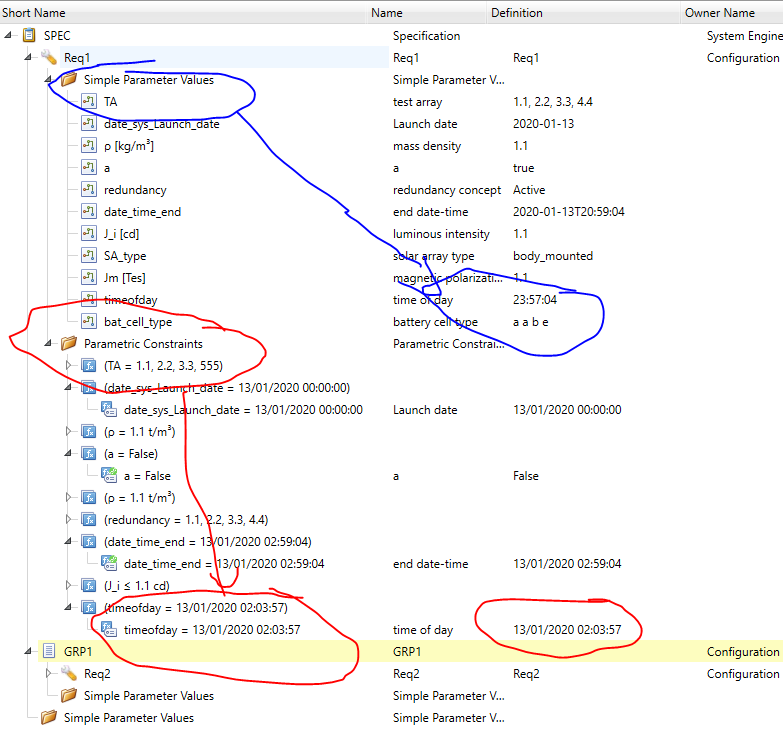Select the TA parameter row

click(110, 102)
